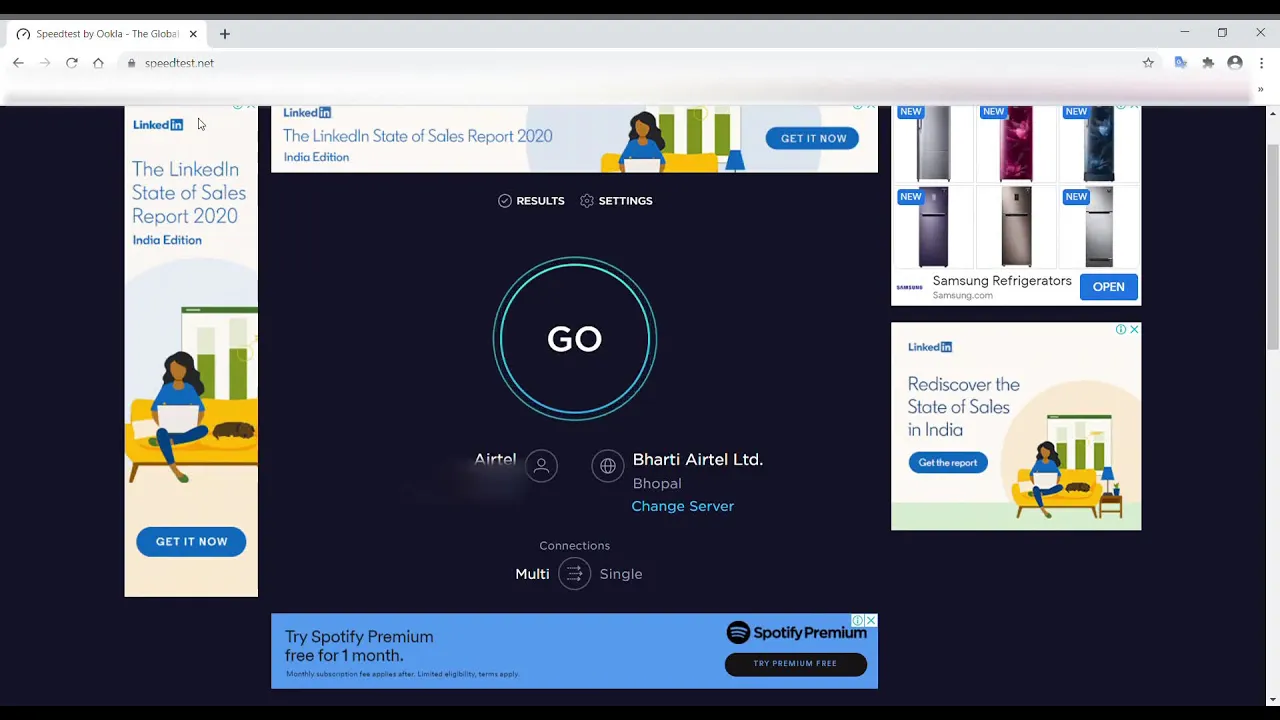Close the 'Rediscover the State of Sales' ad
Image resolution: width=1280 pixels, height=720 pixels.
coord(1134,329)
